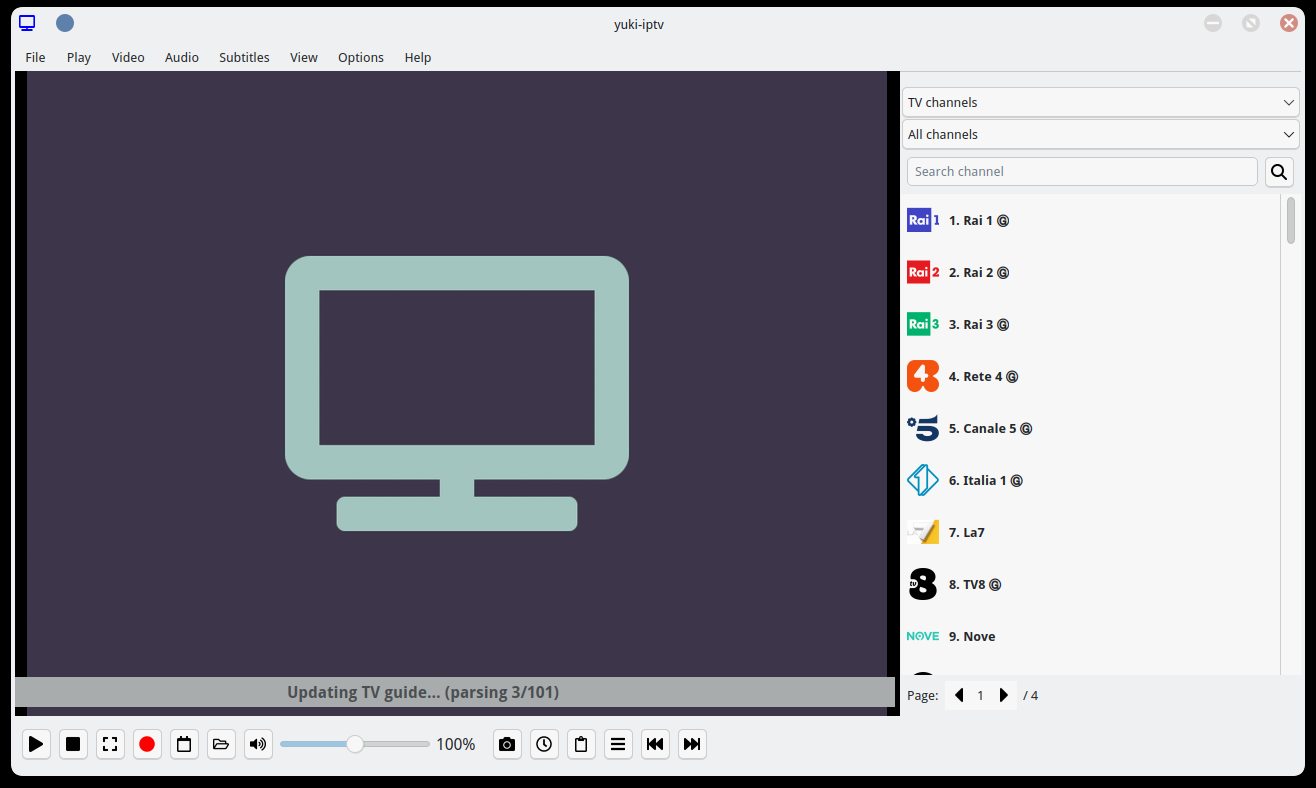Go to next channel with skip-forward icon

(692, 744)
